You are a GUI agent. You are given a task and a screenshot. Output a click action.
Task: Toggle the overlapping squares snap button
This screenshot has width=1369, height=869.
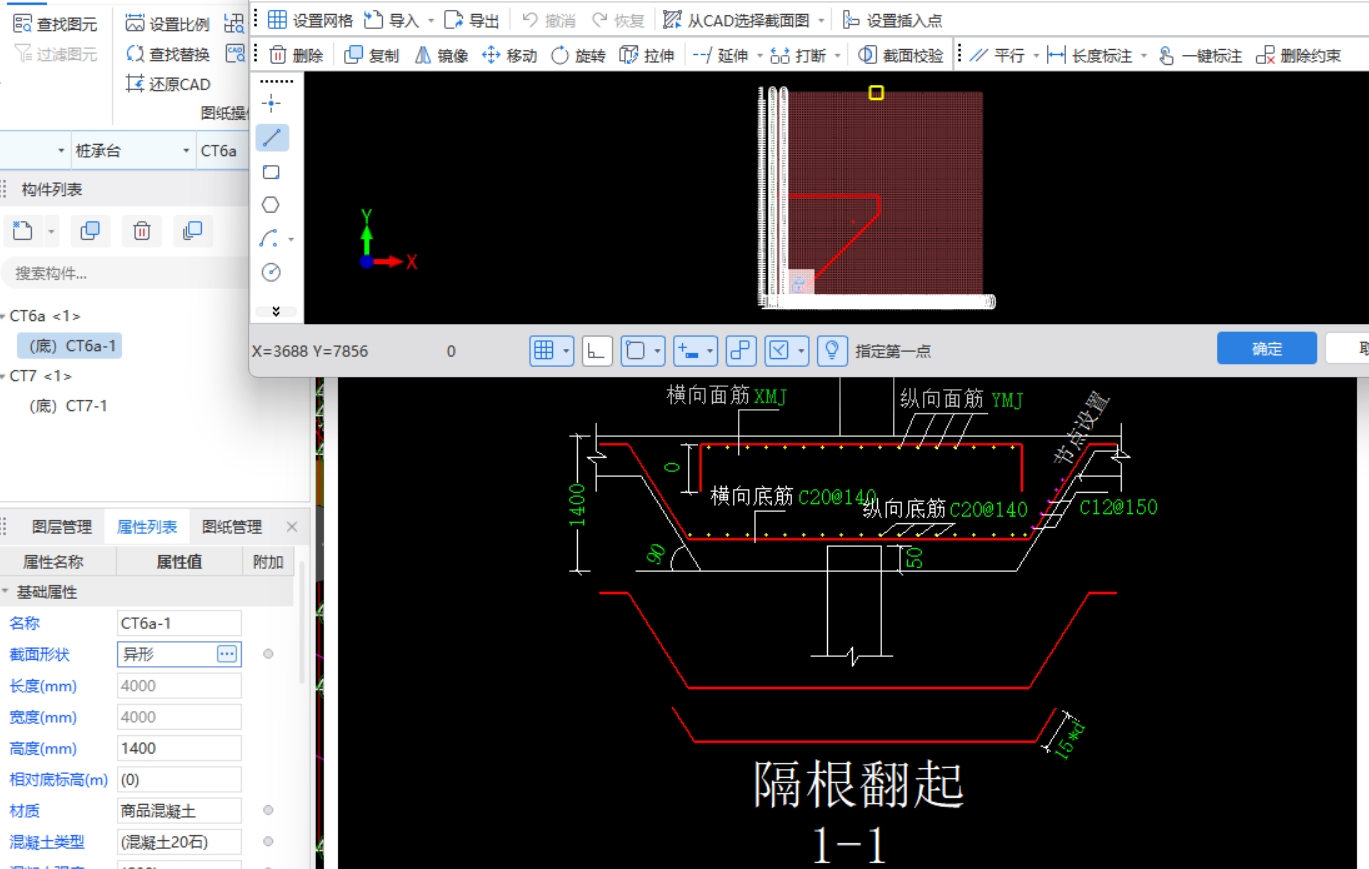coord(741,350)
